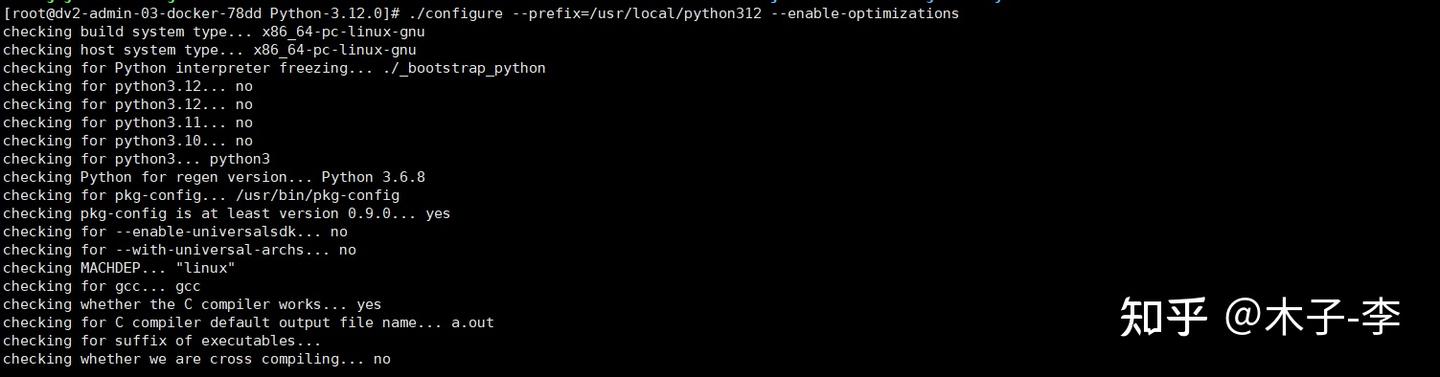Click the Python 3.6.8 regen version text
1440x377 pixels.
click(x=374, y=177)
